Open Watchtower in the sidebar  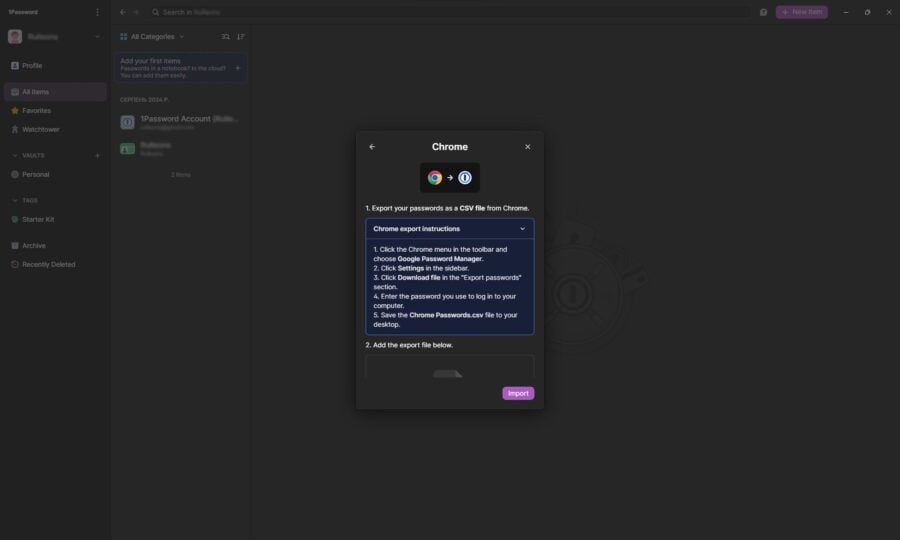(55, 130)
